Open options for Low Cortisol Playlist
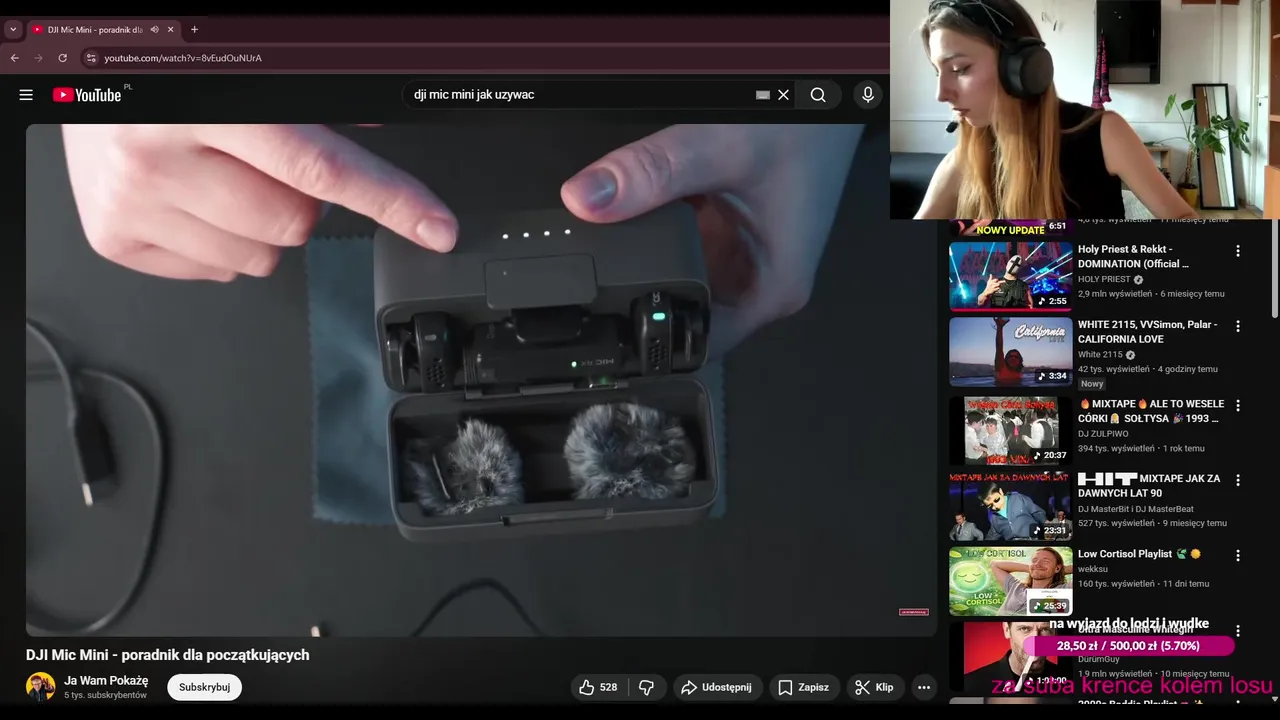 pyautogui.click(x=1238, y=555)
